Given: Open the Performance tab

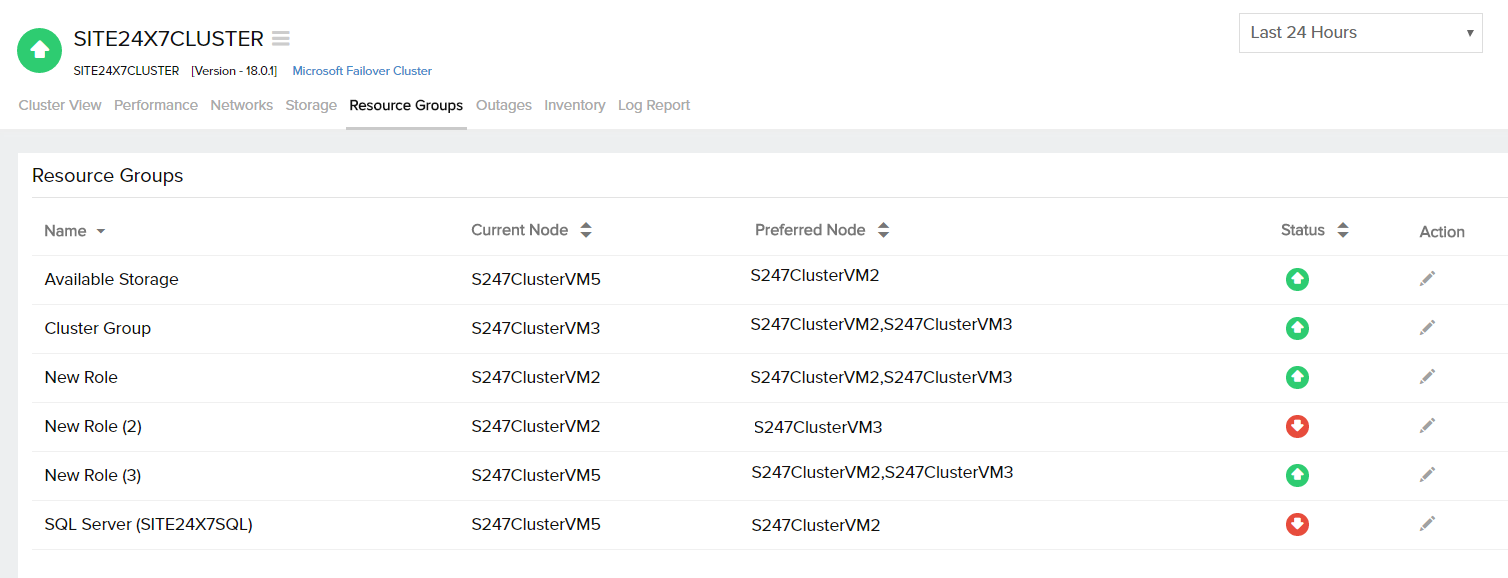Looking at the screenshot, I should [156, 105].
